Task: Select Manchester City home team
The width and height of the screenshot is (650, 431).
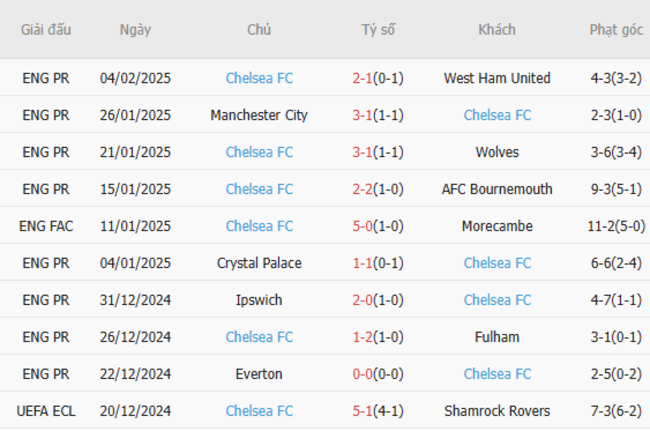Action: click(x=259, y=115)
